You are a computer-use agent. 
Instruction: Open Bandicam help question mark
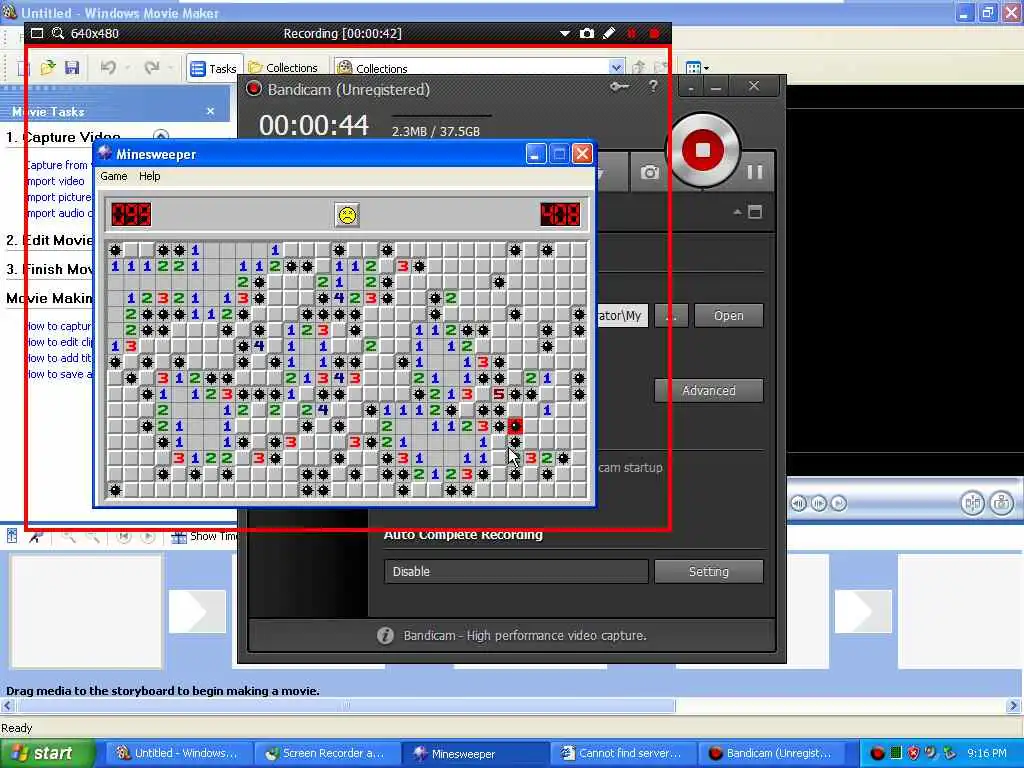(x=653, y=86)
